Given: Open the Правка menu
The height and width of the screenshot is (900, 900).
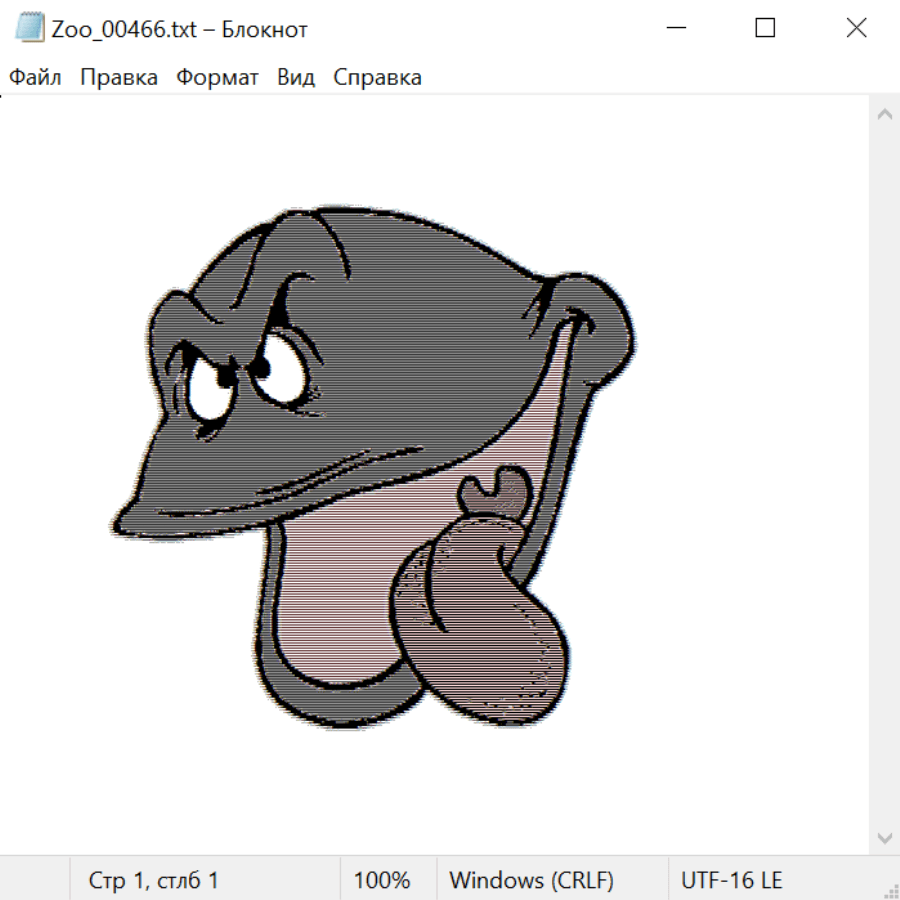Looking at the screenshot, I should coord(118,78).
